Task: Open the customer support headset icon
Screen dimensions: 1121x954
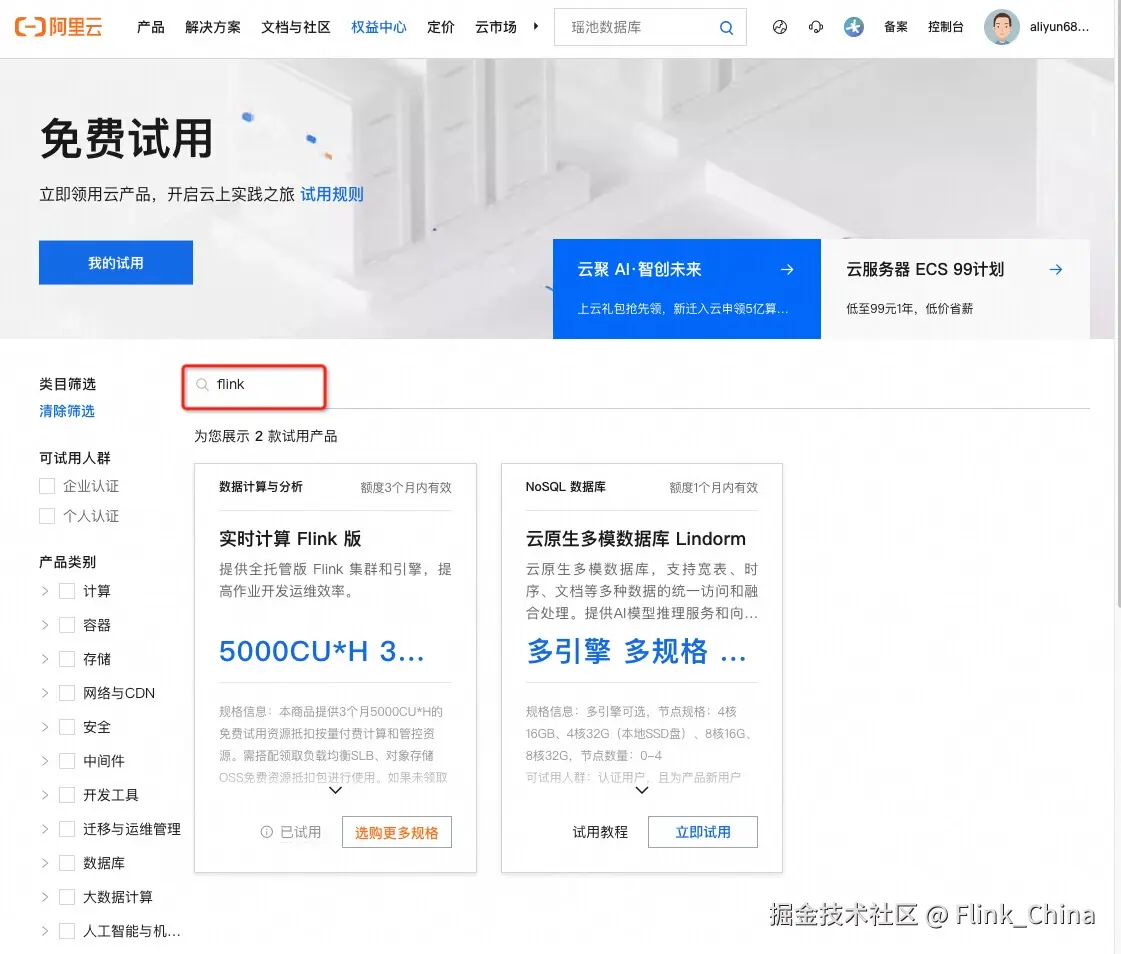Action: (816, 27)
